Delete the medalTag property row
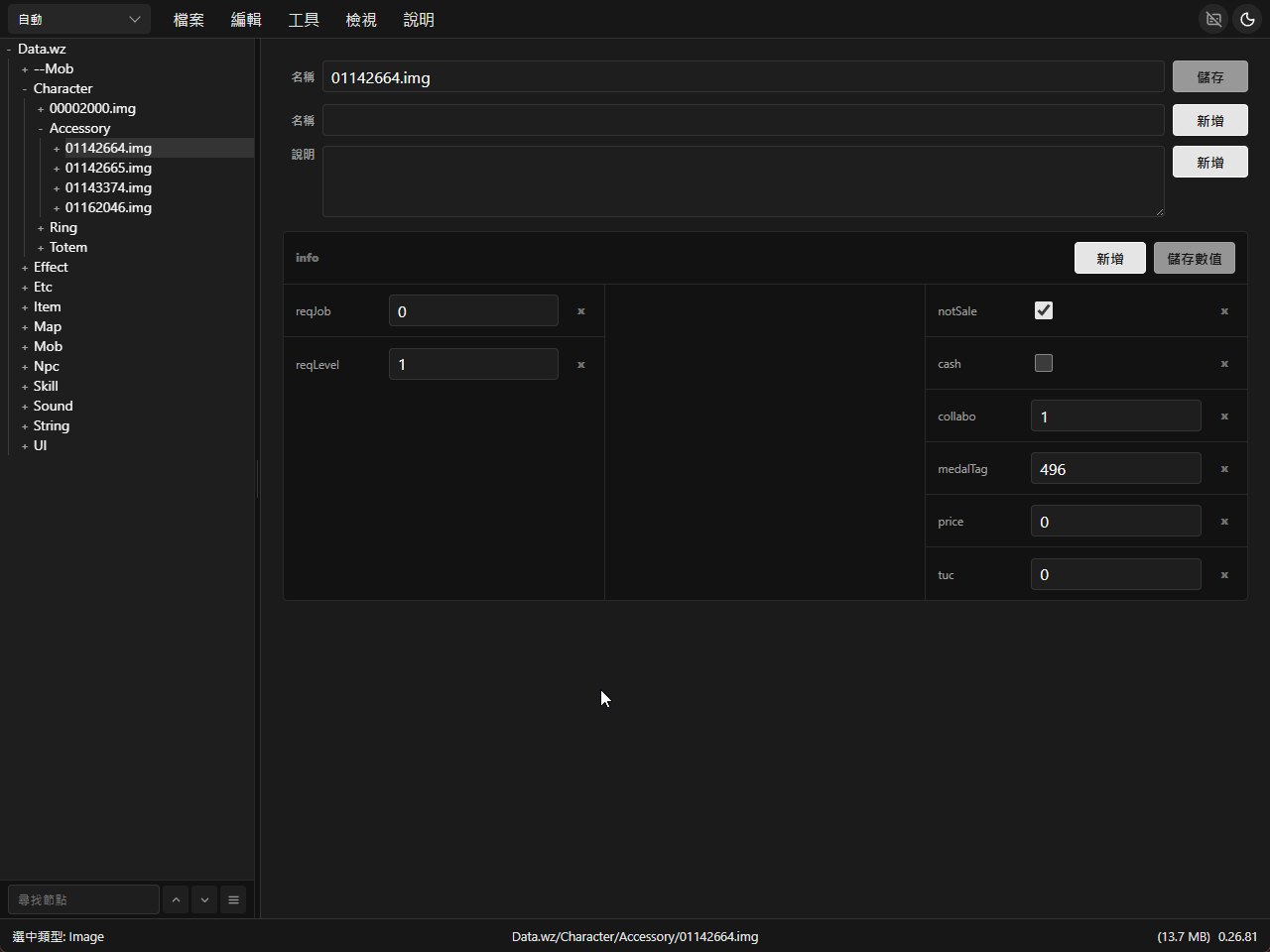 (1224, 469)
